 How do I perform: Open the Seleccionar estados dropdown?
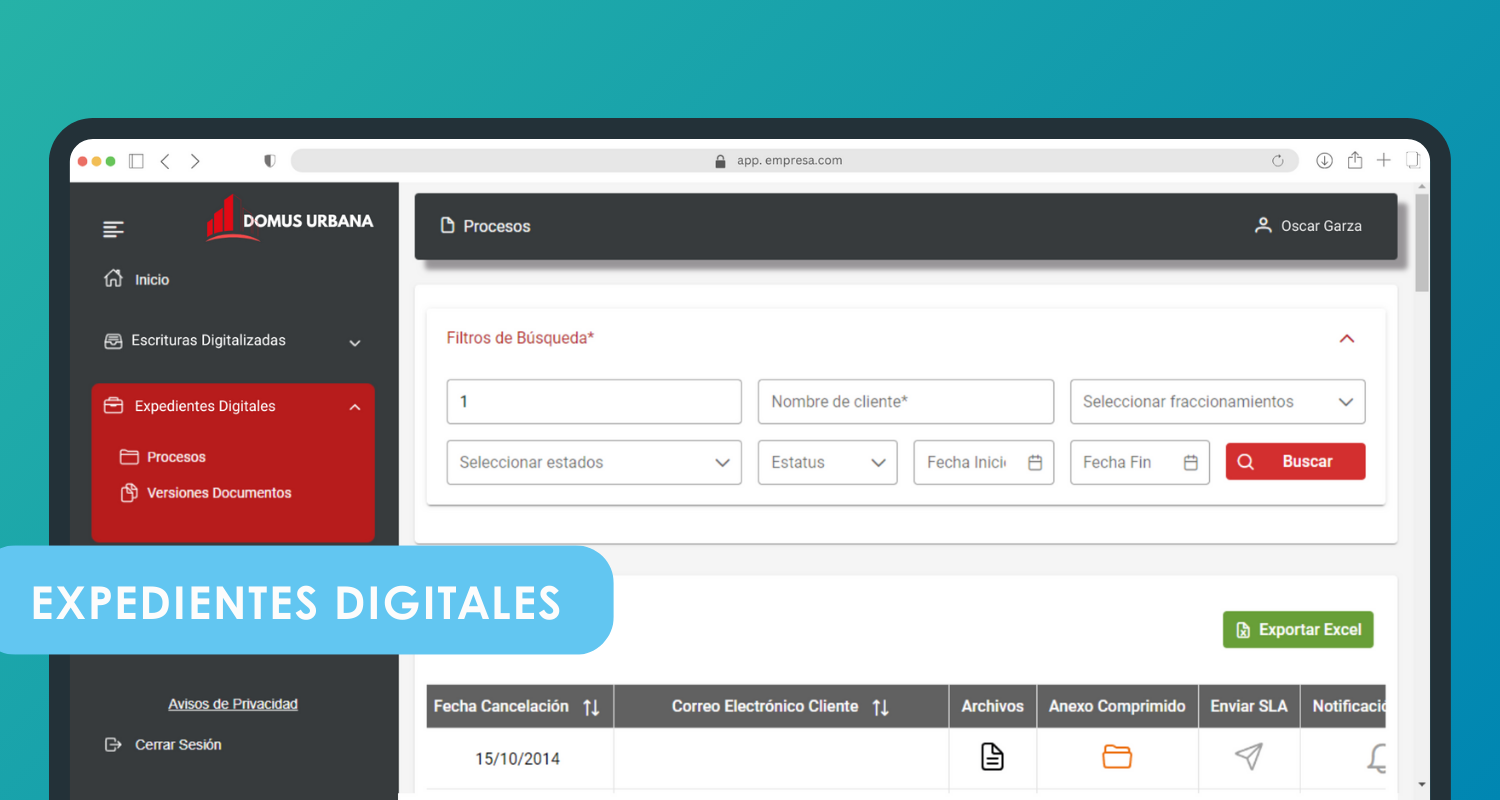coord(594,463)
